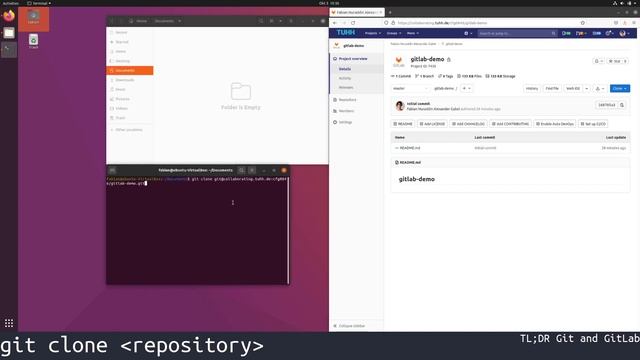The image size is (640, 360).
Task: Click the Web IDE button
Action: (x=573, y=88)
